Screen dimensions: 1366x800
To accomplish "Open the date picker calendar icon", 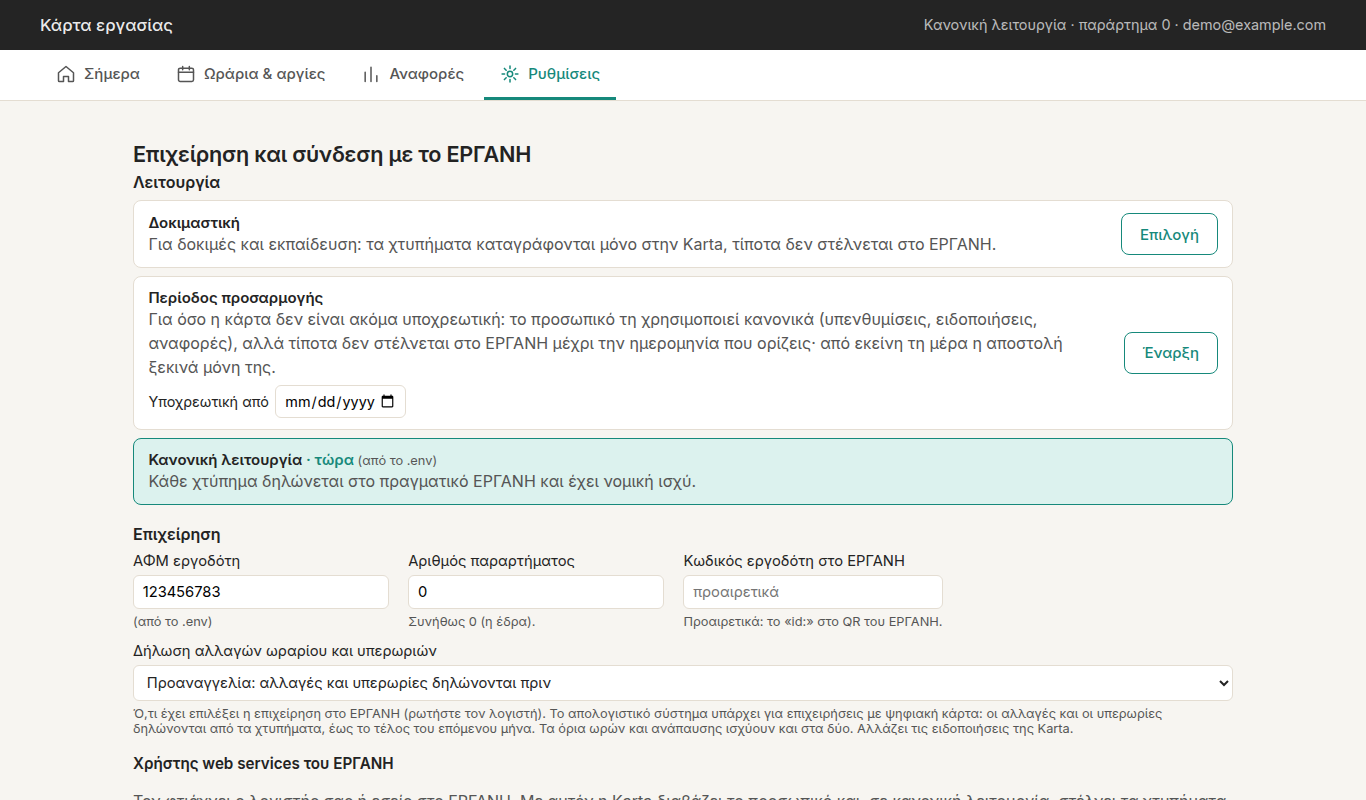I will point(388,402).
